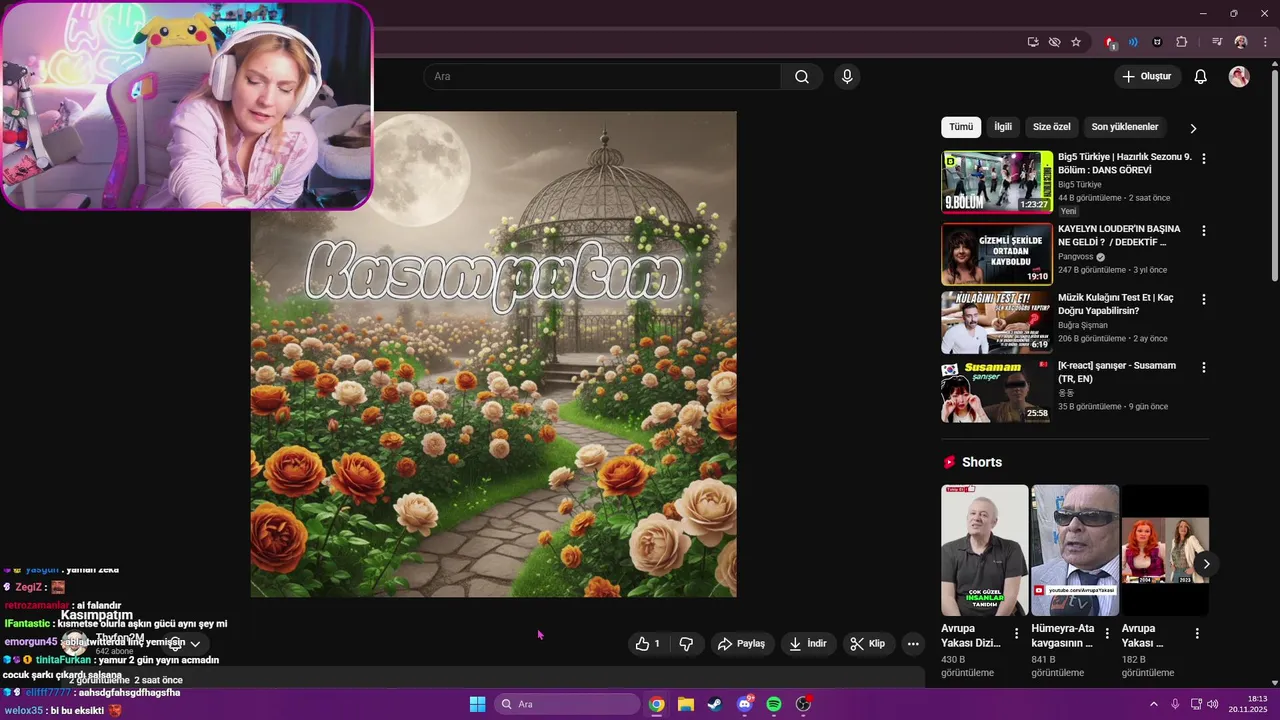The height and width of the screenshot is (720, 1280).
Task: Open Steam from the taskbar
Action: 714,704
